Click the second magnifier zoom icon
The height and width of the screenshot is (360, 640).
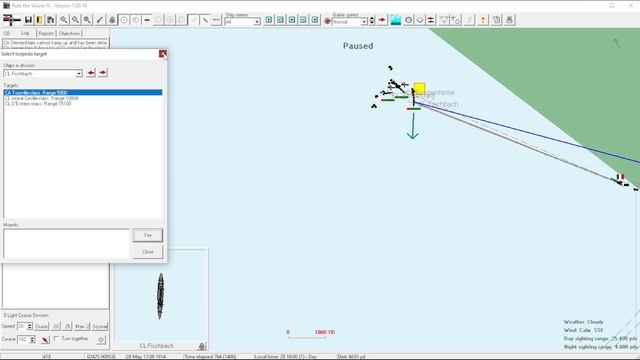(x=76, y=20)
